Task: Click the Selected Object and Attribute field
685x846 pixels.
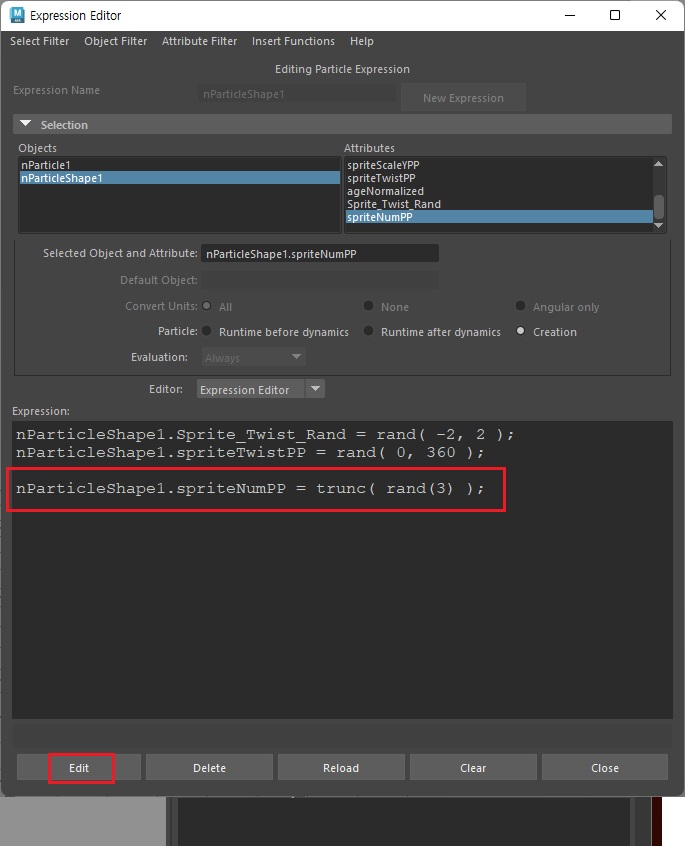Action: (x=320, y=254)
